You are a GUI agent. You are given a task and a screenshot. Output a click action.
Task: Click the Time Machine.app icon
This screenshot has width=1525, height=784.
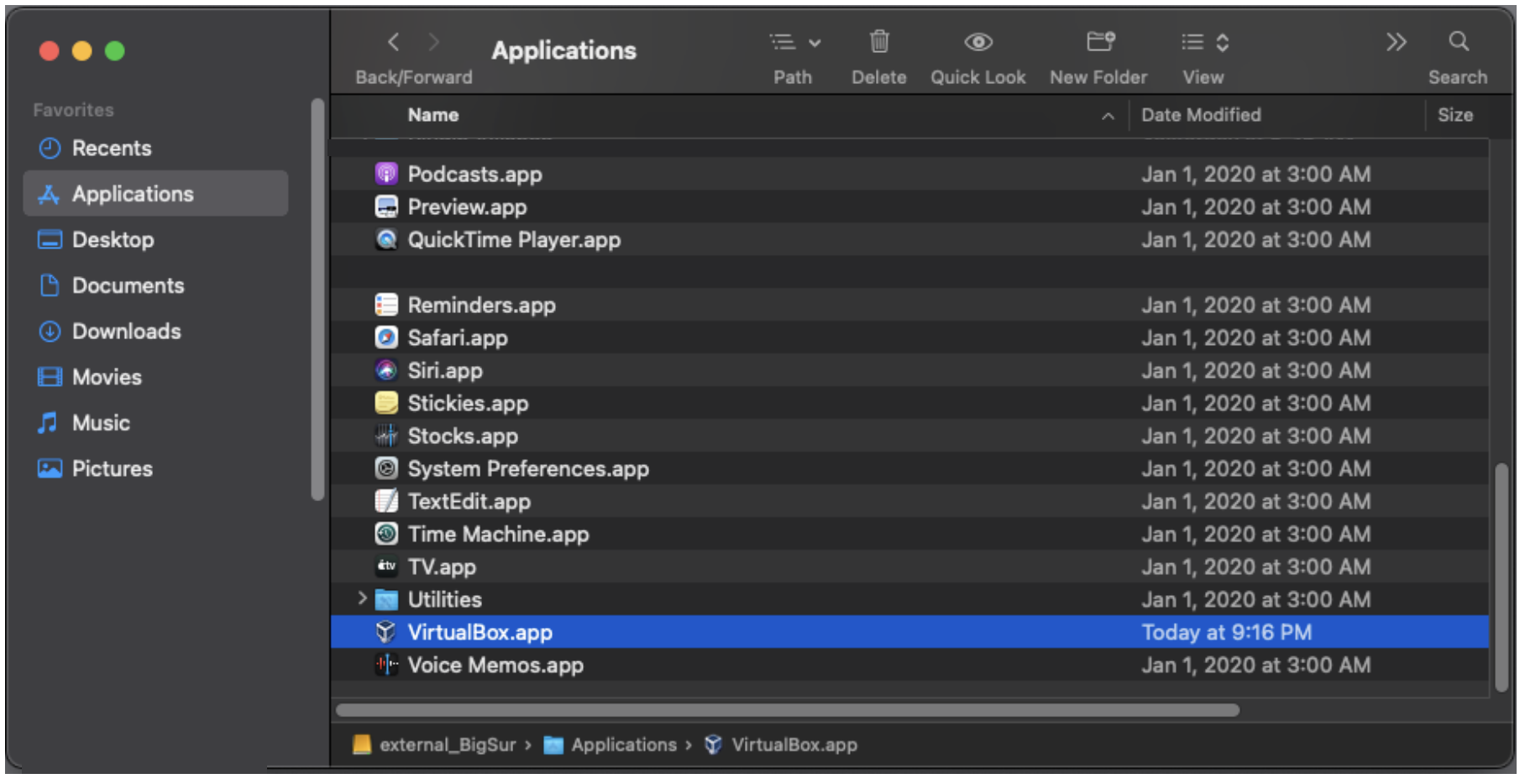click(x=385, y=534)
